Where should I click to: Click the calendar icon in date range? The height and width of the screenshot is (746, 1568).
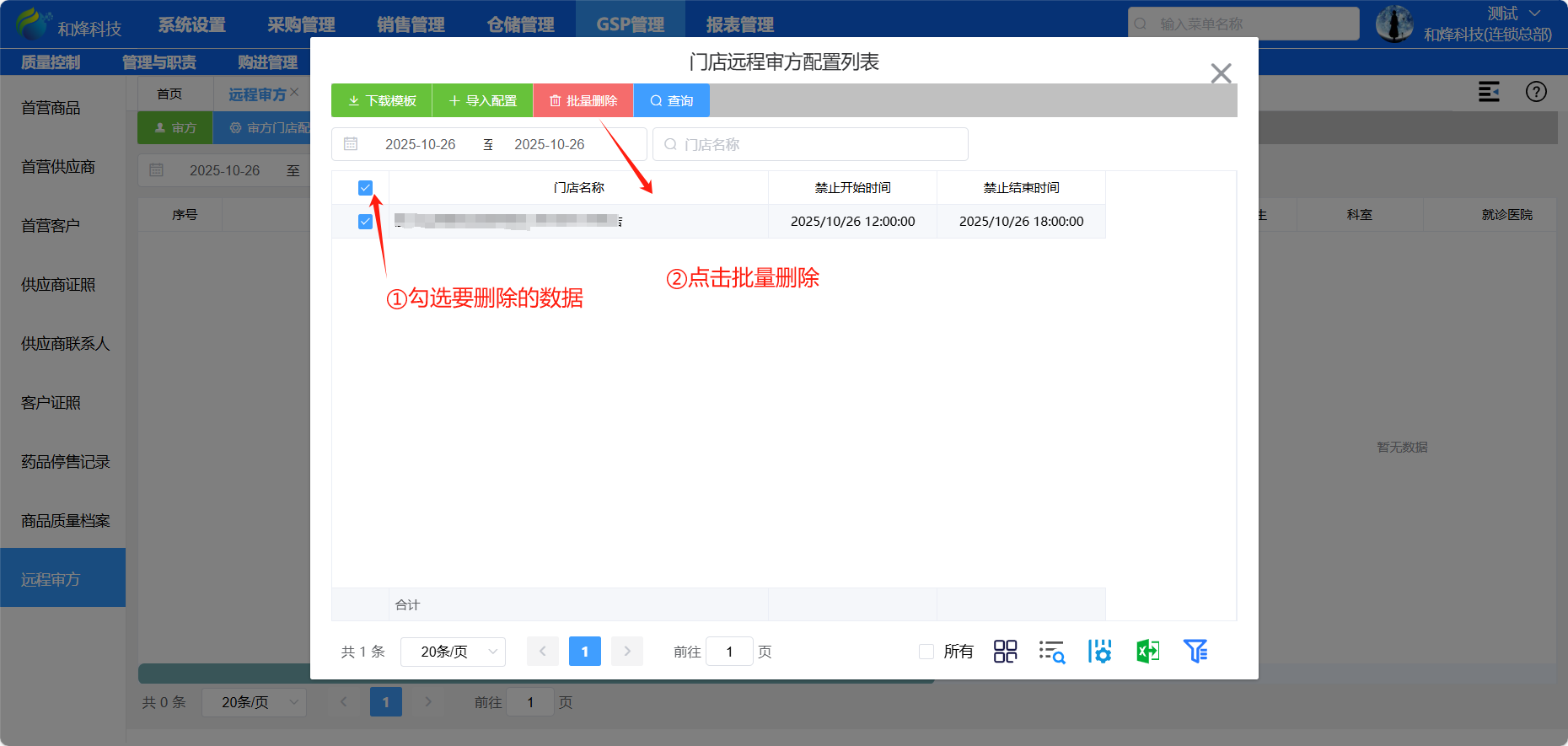point(351,144)
